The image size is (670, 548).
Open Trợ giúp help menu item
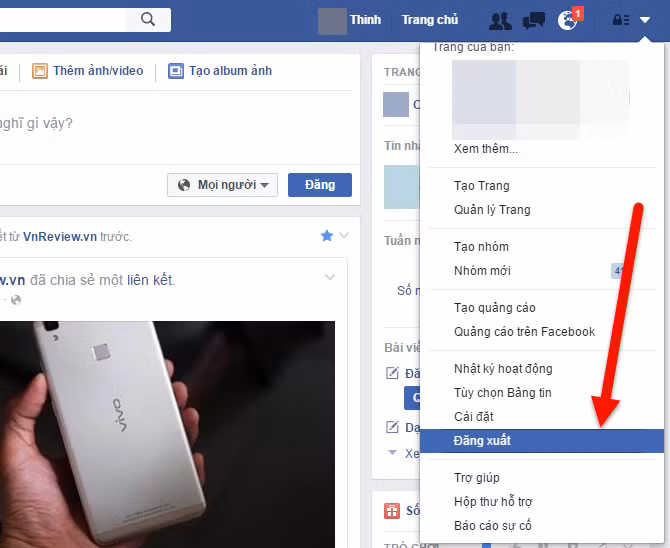point(476,477)
